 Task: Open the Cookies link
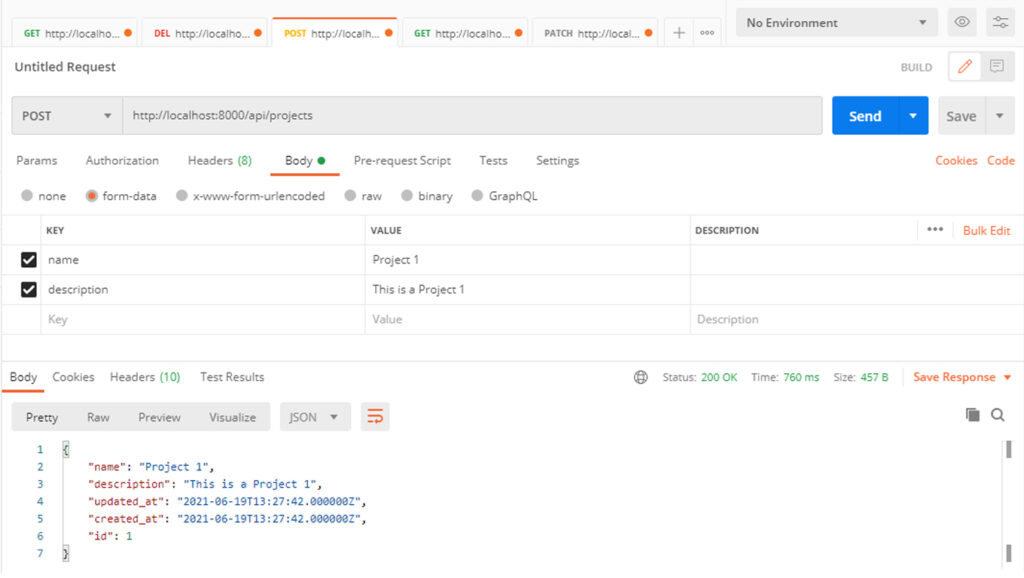[956, 160]
